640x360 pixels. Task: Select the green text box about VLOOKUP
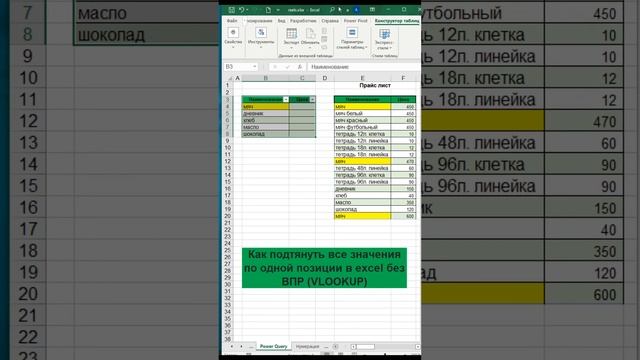click(324, 268)
